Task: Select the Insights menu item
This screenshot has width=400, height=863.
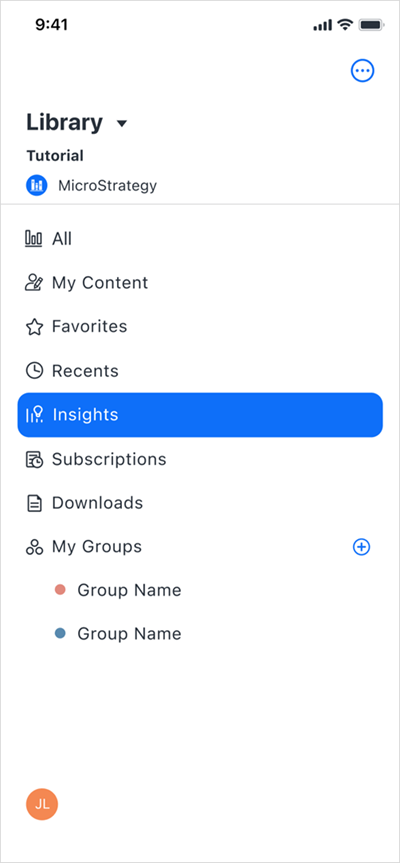Action: [200, 415]
